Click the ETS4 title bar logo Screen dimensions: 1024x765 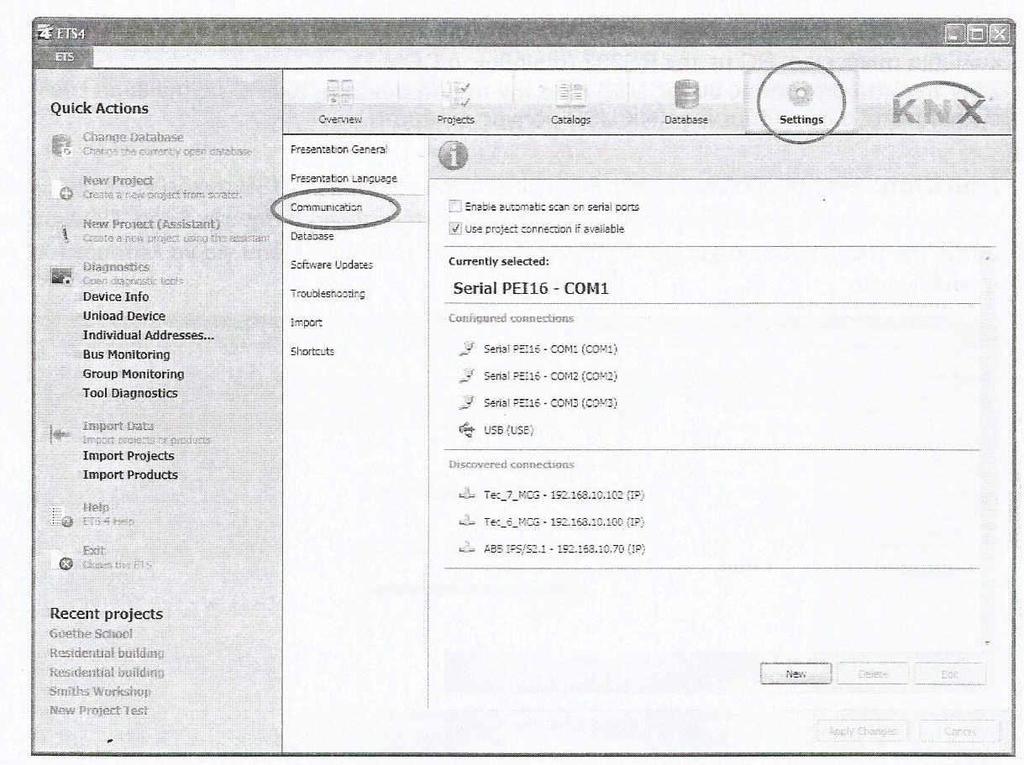click(44, 32)
